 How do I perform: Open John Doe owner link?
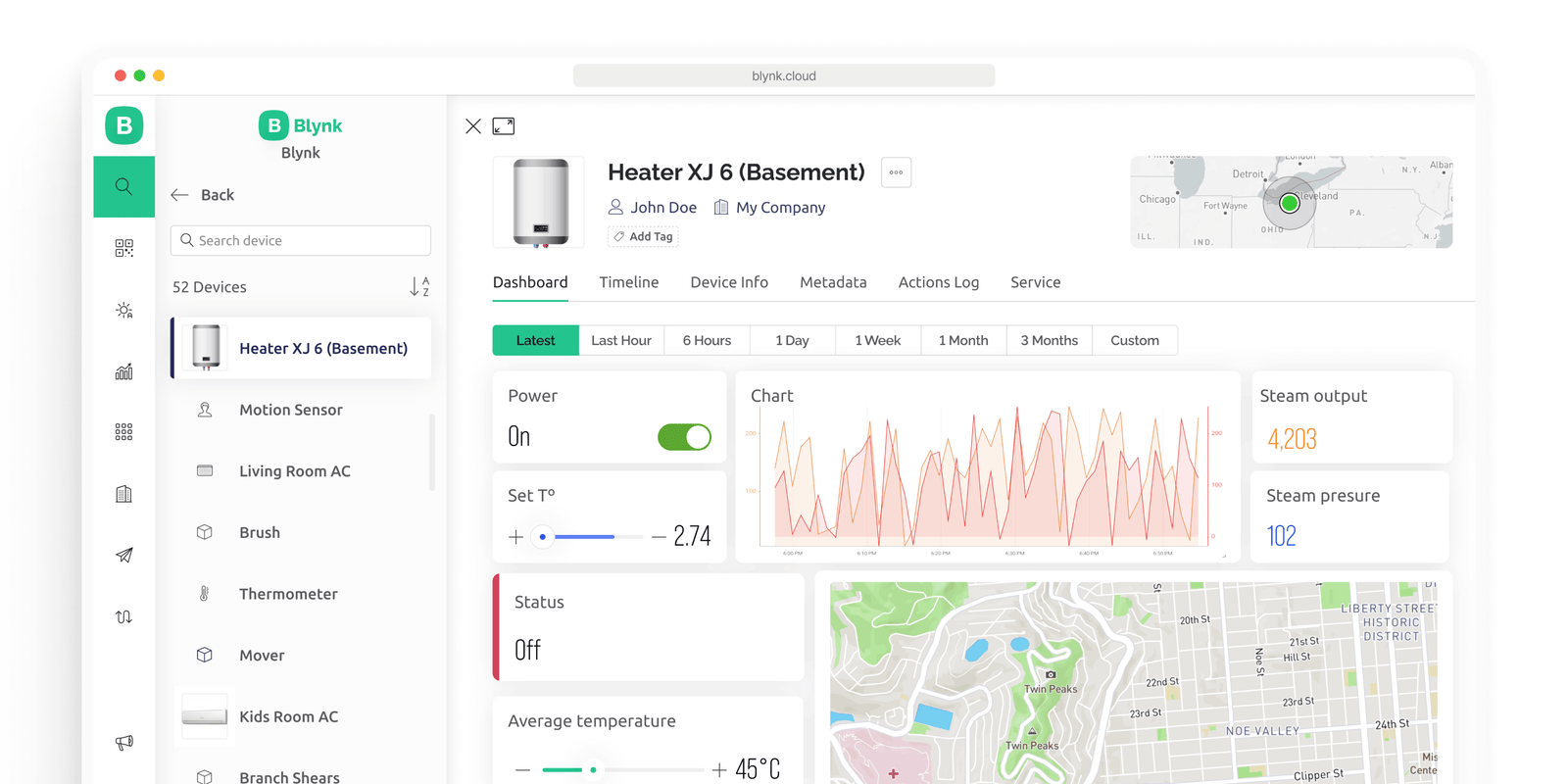point(663,207)
